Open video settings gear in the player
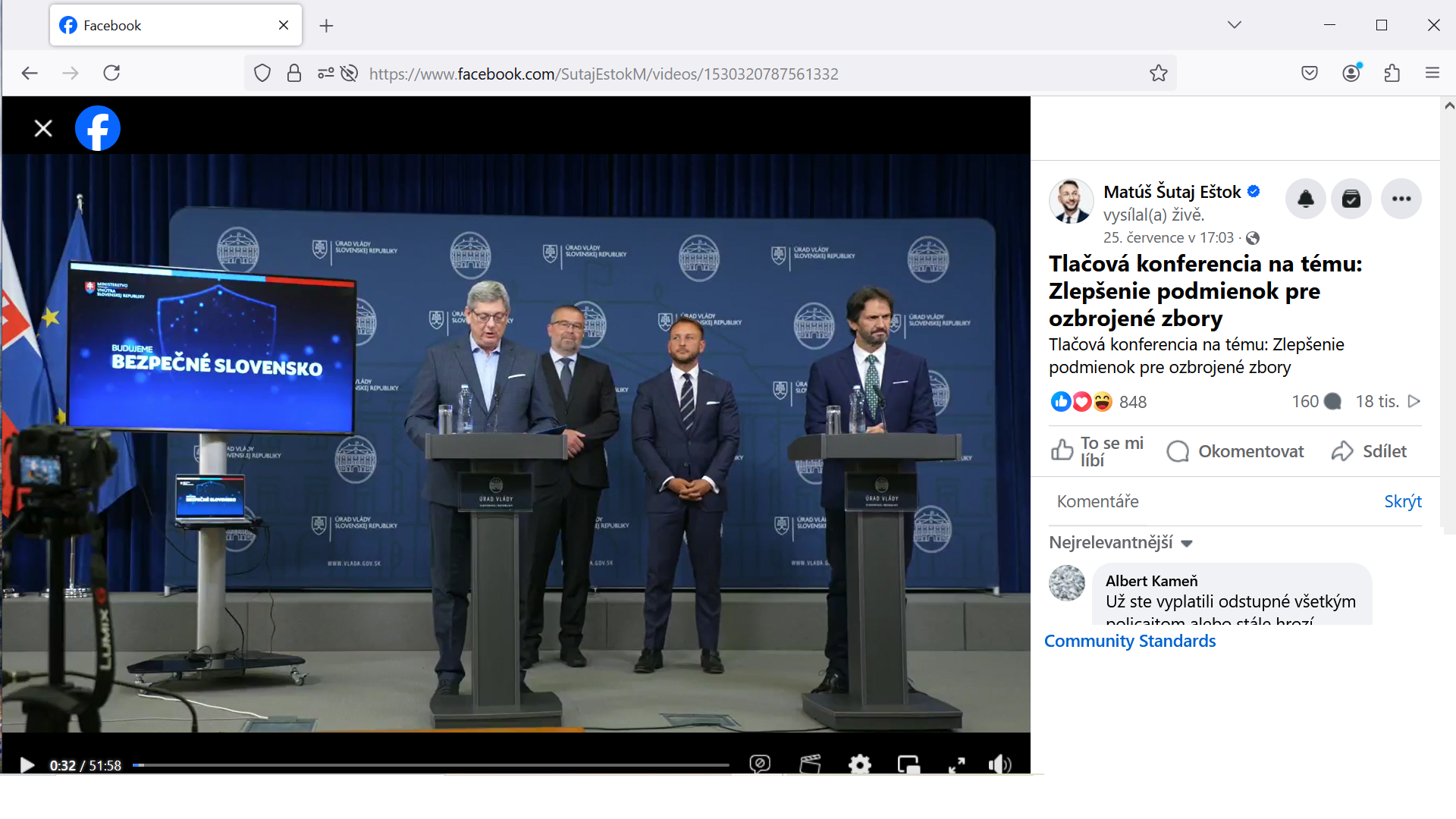 point(859,764)
